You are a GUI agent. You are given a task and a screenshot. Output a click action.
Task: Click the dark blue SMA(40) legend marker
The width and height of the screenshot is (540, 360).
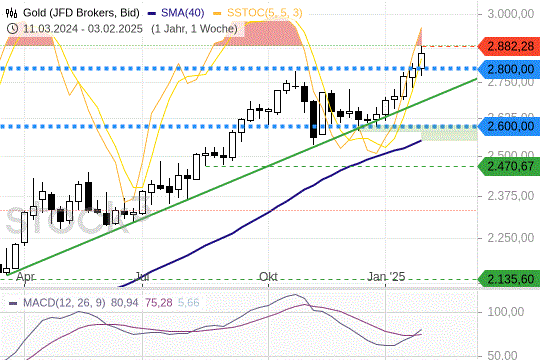[152, 13]
